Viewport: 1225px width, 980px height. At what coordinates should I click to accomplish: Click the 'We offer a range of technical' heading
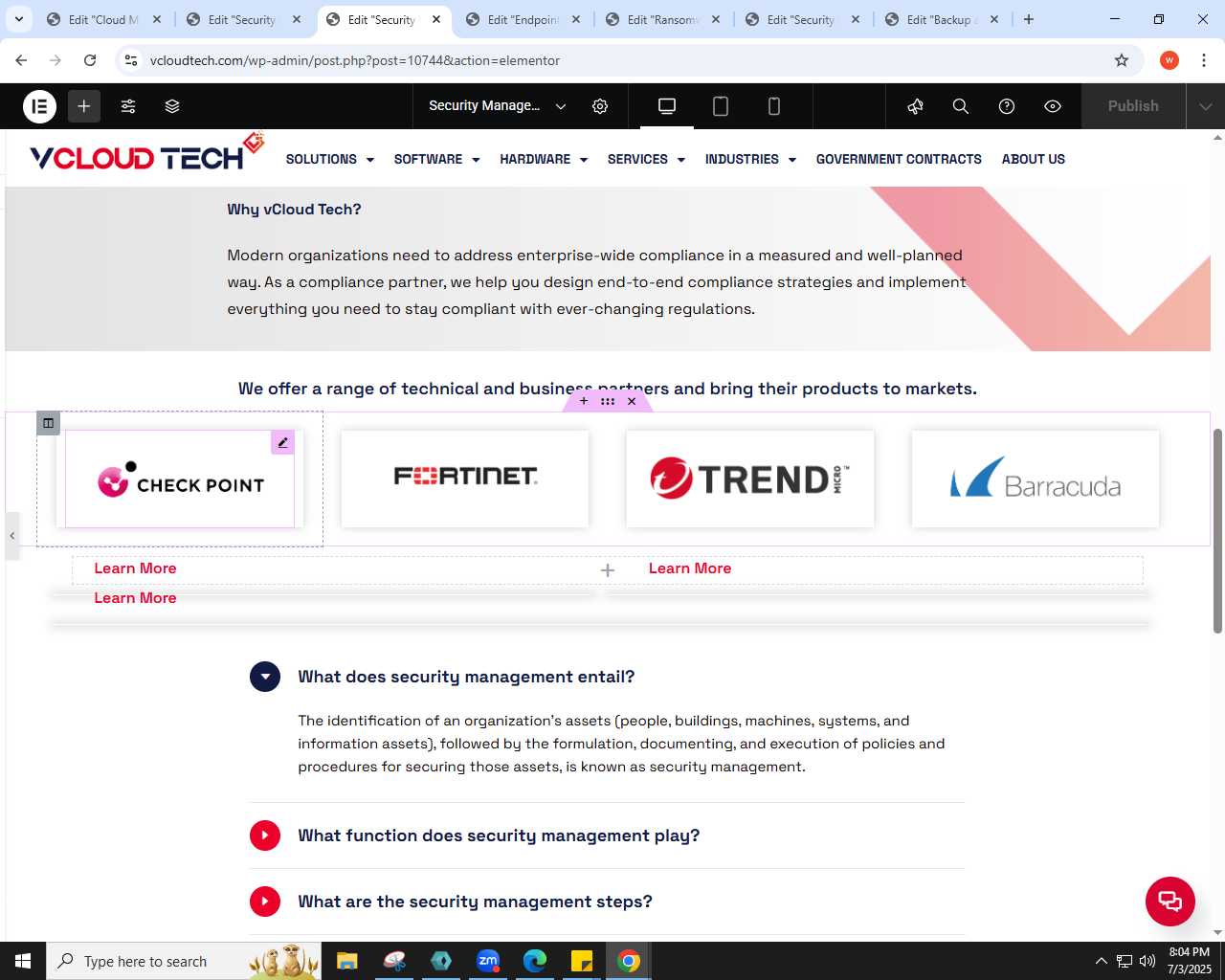click(608, 389)
